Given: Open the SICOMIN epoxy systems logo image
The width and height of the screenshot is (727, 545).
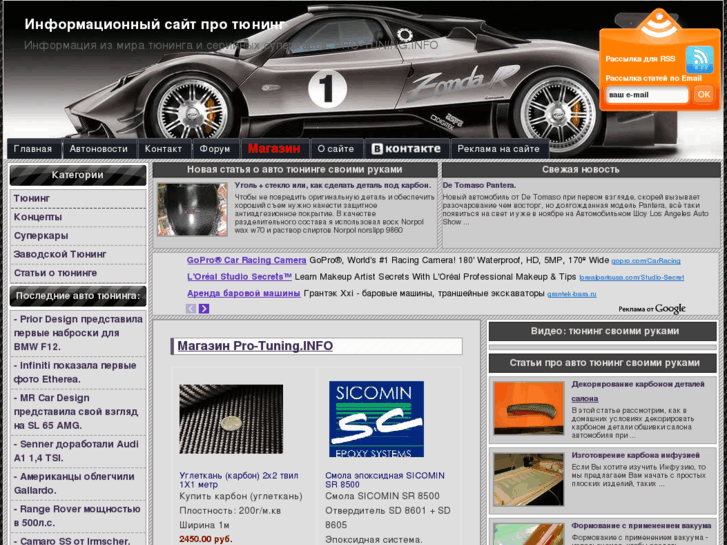Looking at the screenshot, I should click(376, 419).
